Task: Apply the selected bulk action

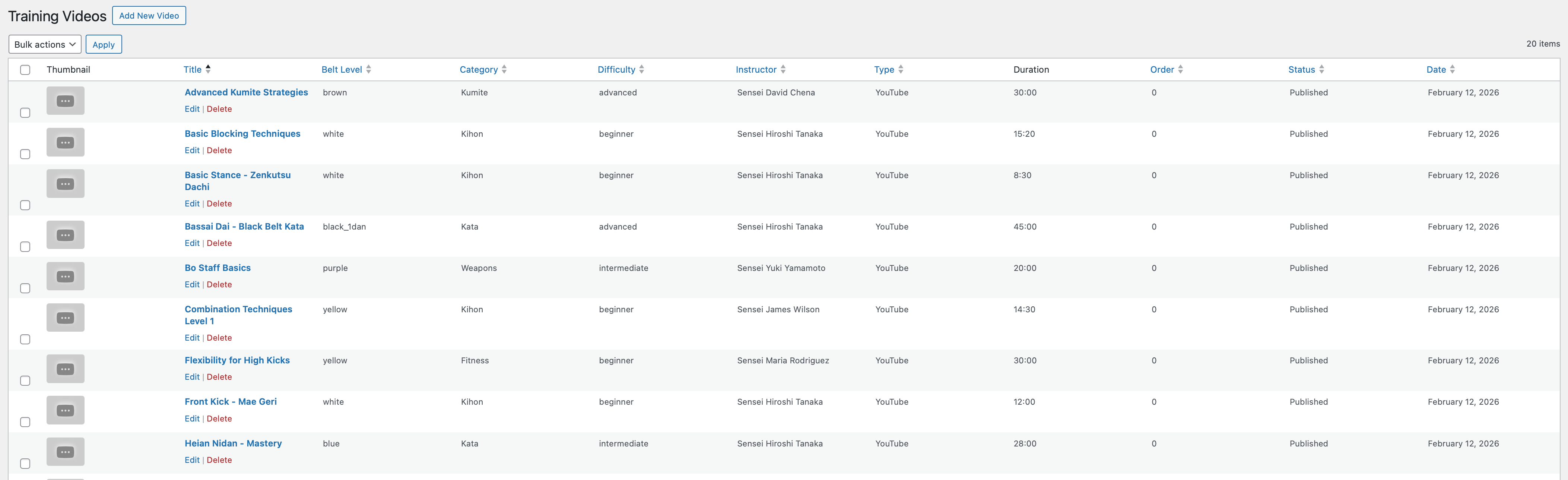Action: point(104,44)
